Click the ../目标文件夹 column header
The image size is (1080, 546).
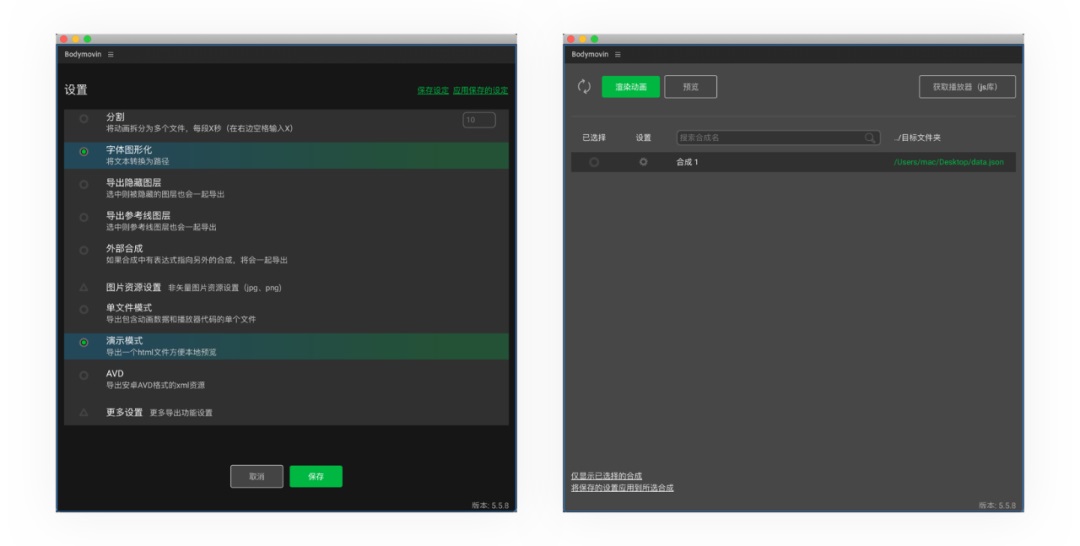coord(917,138)
